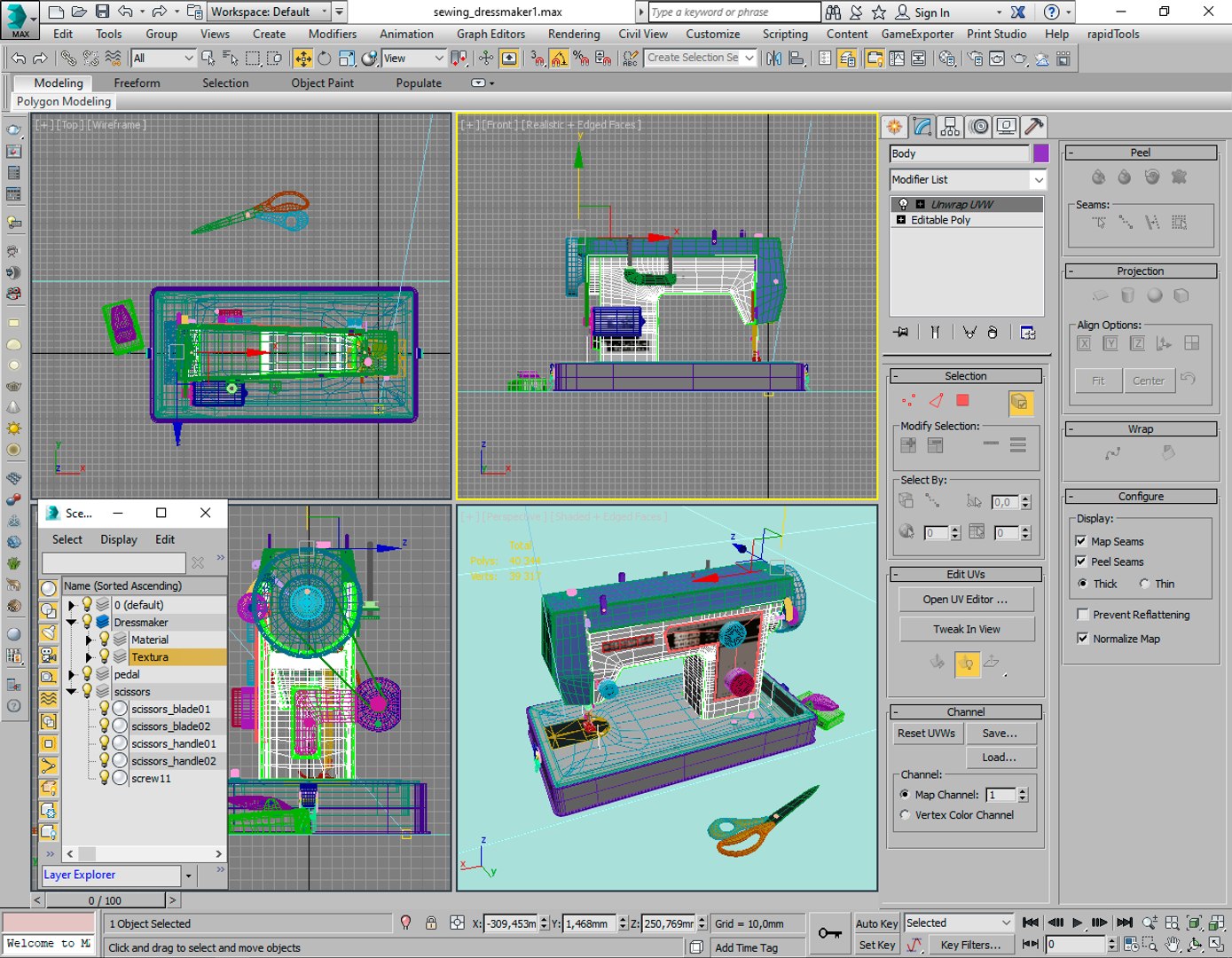Click Planar map icon in Projection

click(x=1101, y=295)
